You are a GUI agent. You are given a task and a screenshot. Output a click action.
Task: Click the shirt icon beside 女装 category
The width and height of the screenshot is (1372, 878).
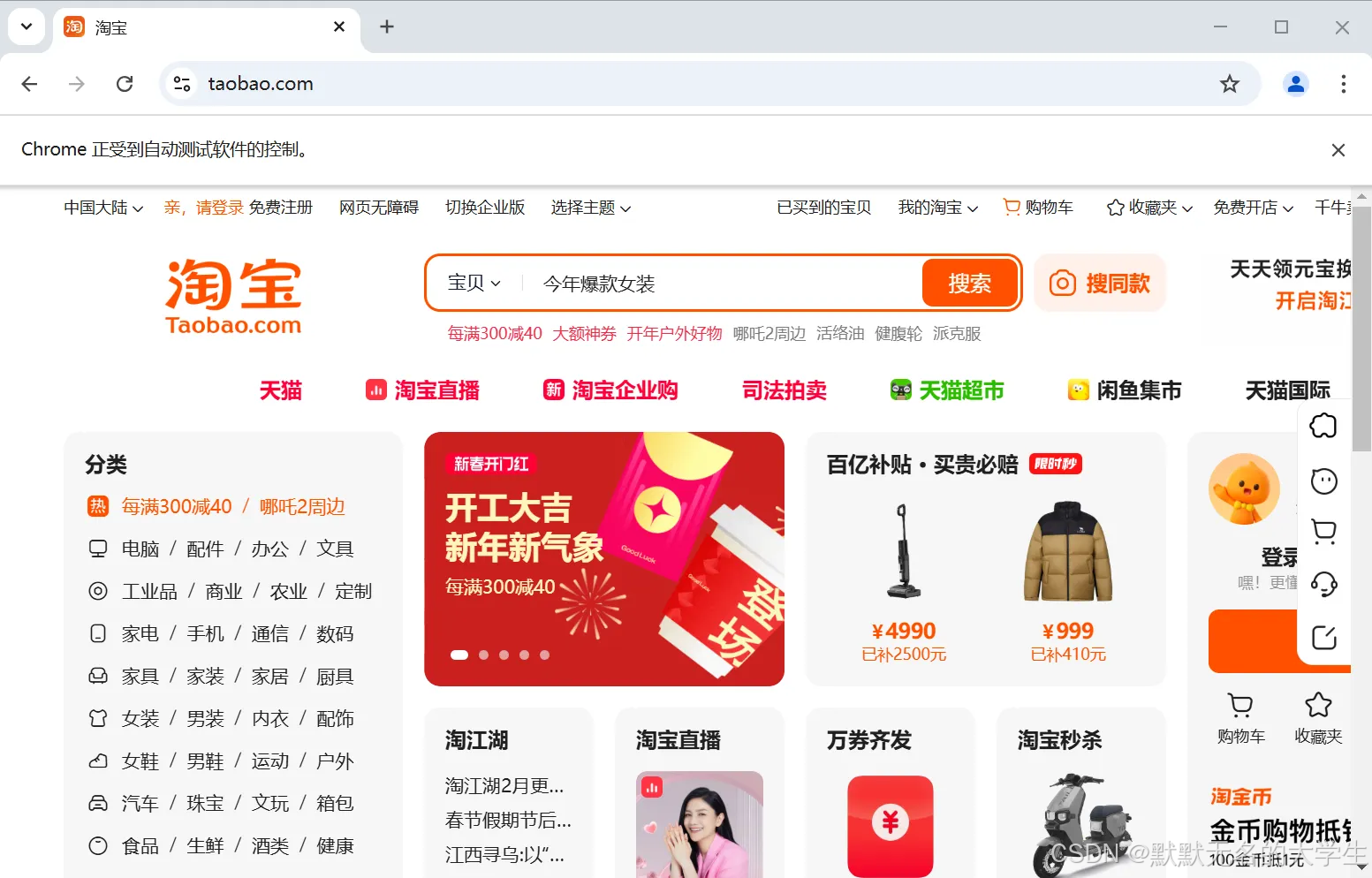point(98,718)
